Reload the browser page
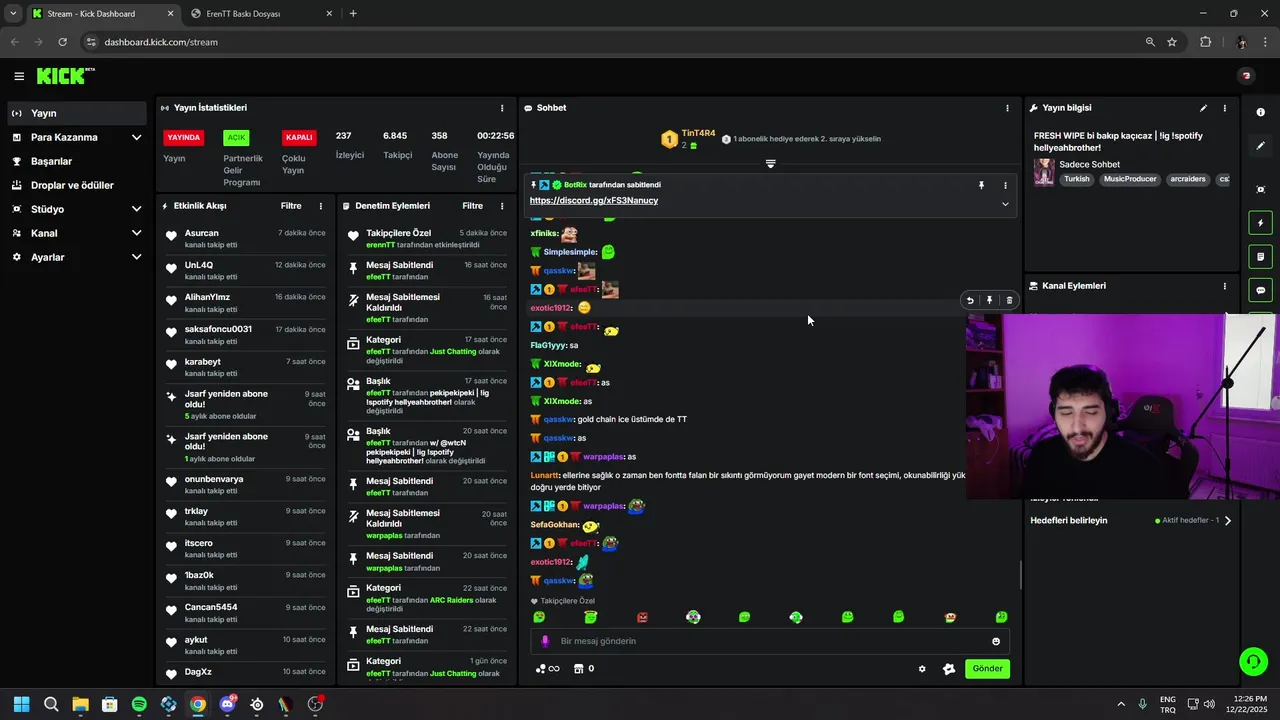Viewport: 1280px width, 720px height. (x=62, y=42)
